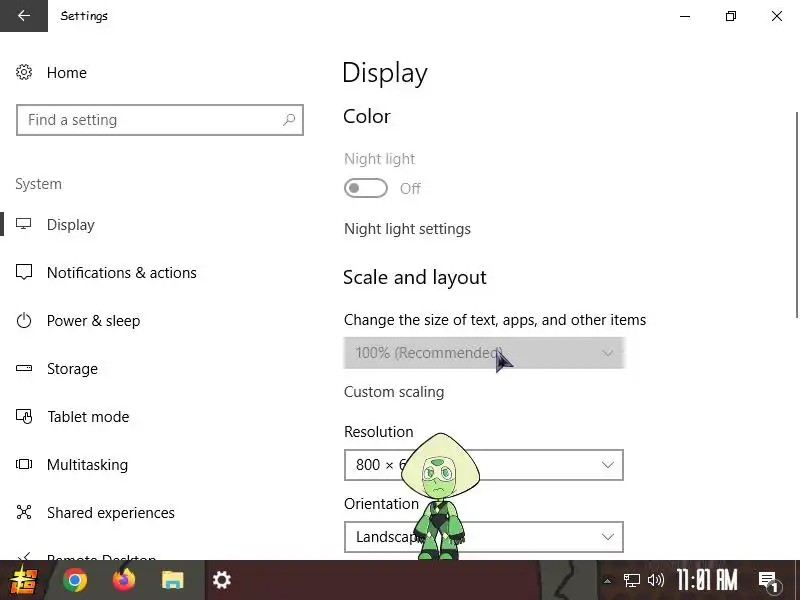The height and width of the screenshot is (600, 800).
Task: Open Night light settings link
Action: pos(407,229)
